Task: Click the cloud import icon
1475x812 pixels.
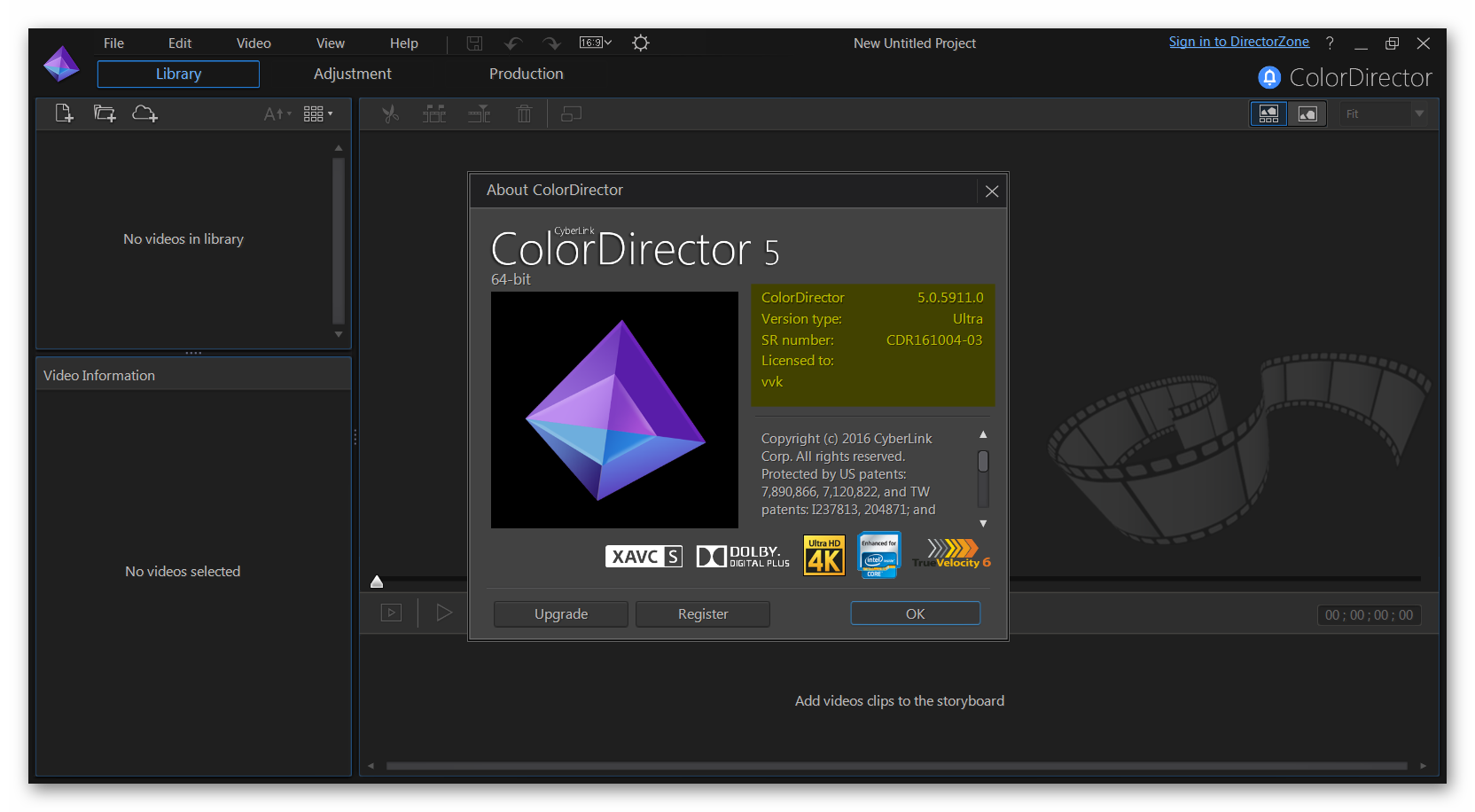Action: (x=144, y=113)
